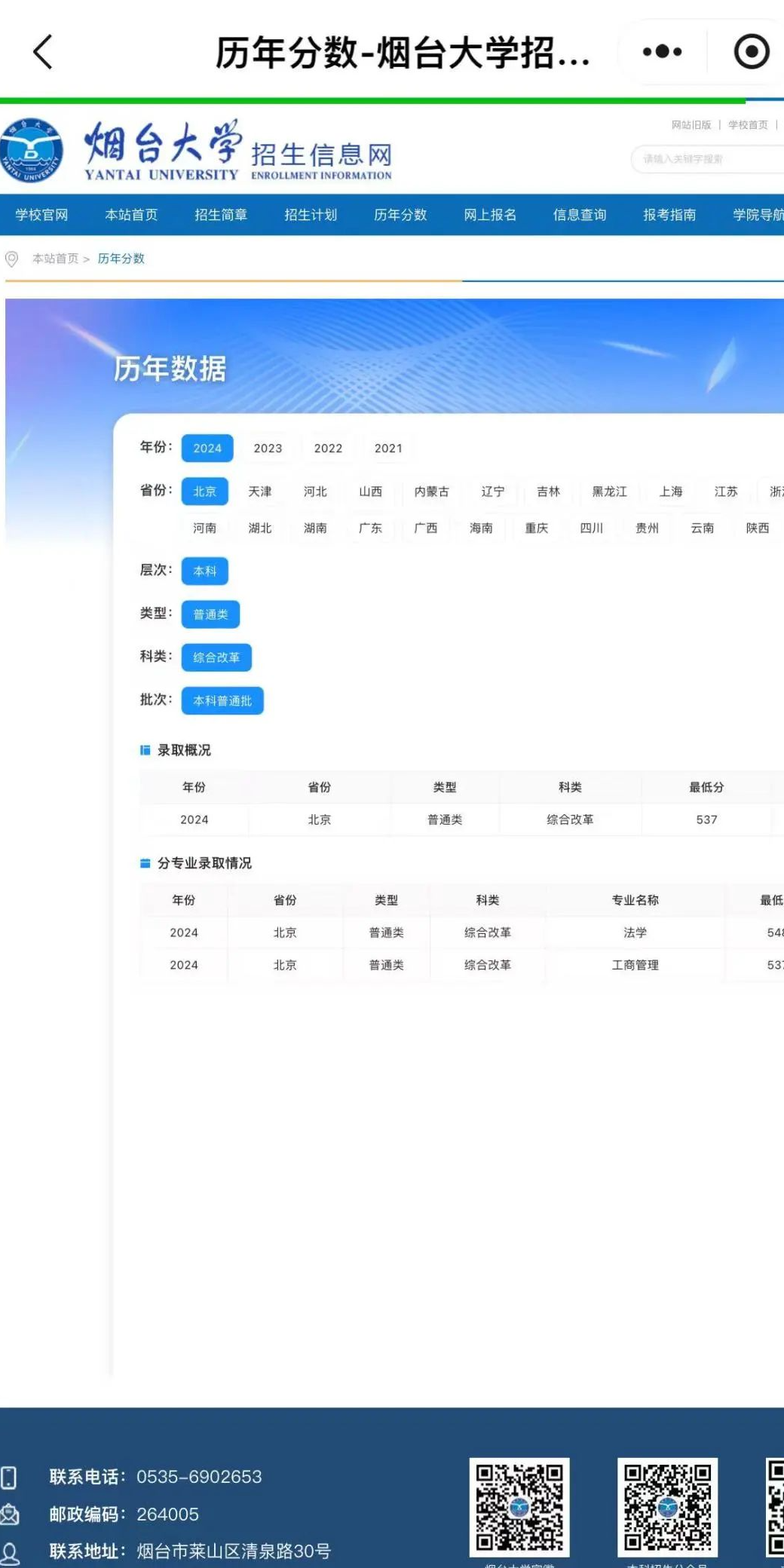This screenshot has height=1568, width=784.
Task: Select year 2021 filter
Action: pos(388,448)
